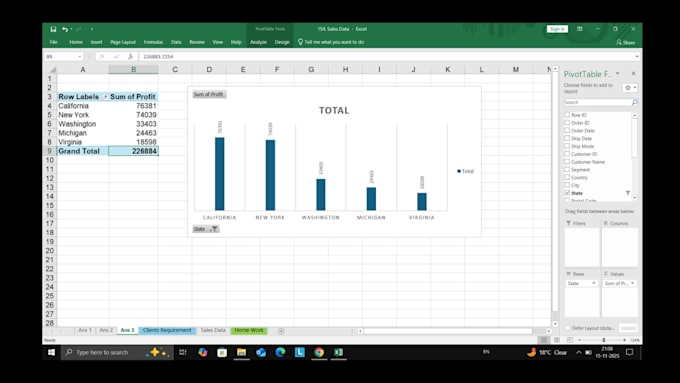The height and width of the screenshot is (383, 680).
Task: Undo the last action
Action: (x=65, y=29)
